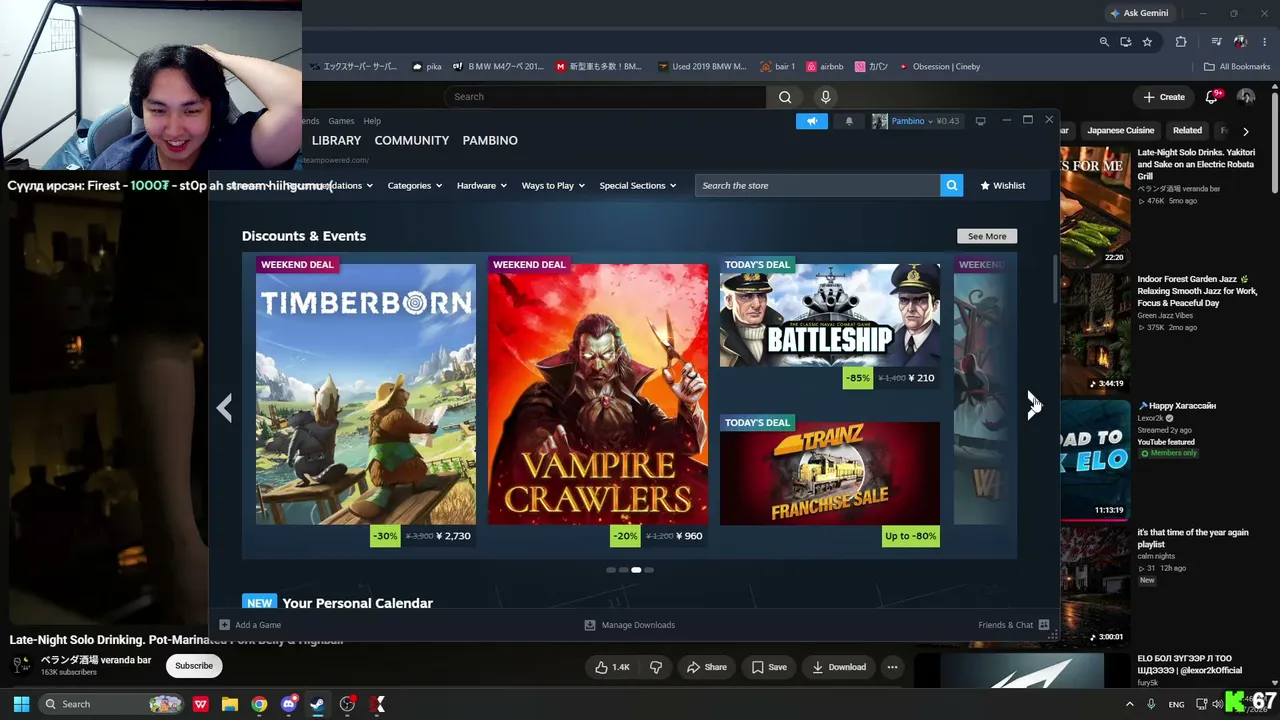1280x720 pixels.
Task: Open the All Bookmarks folder
Action: point(1237,67)
